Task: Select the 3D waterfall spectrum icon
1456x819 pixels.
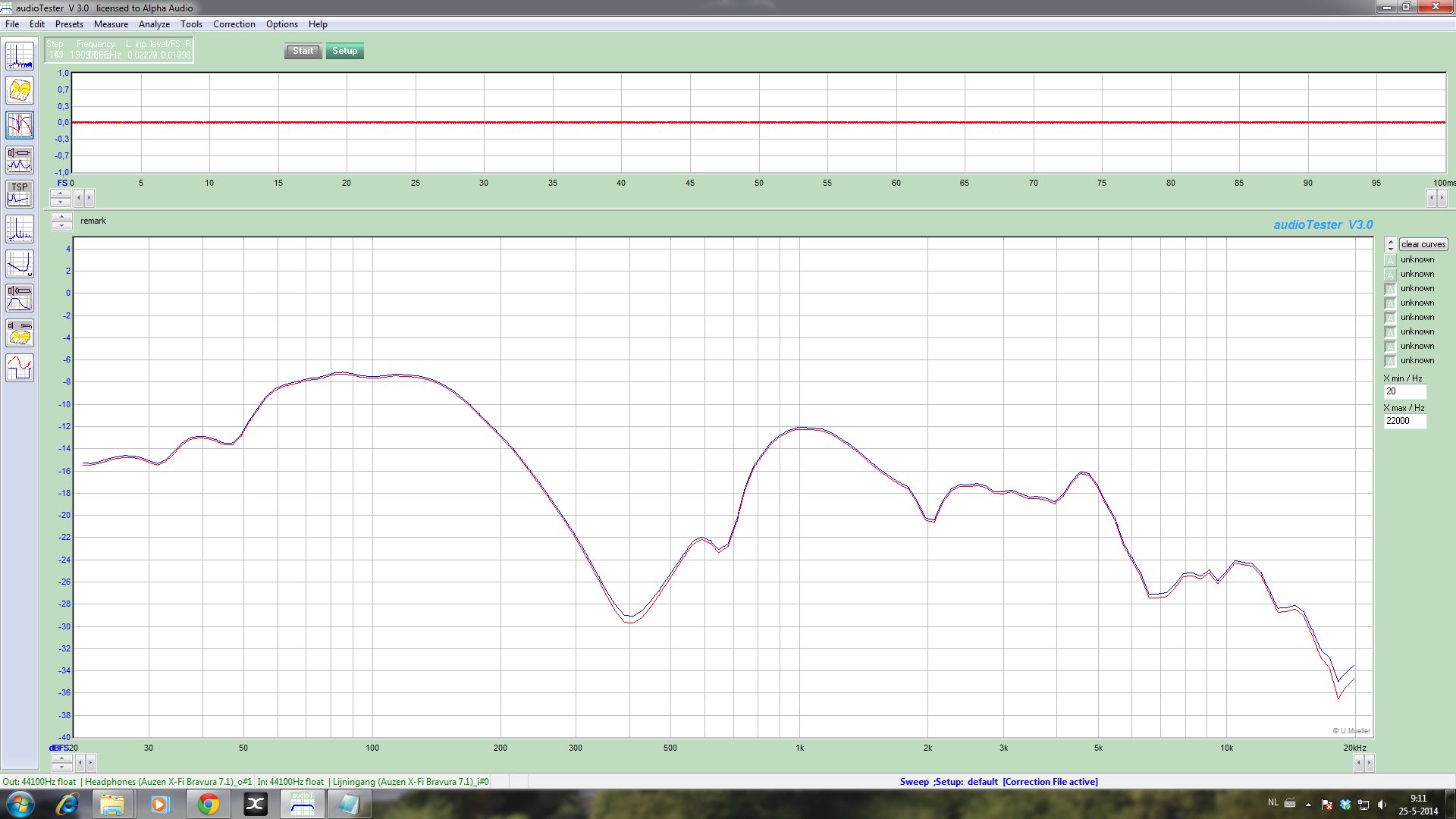Action: [x=20, y=91]
